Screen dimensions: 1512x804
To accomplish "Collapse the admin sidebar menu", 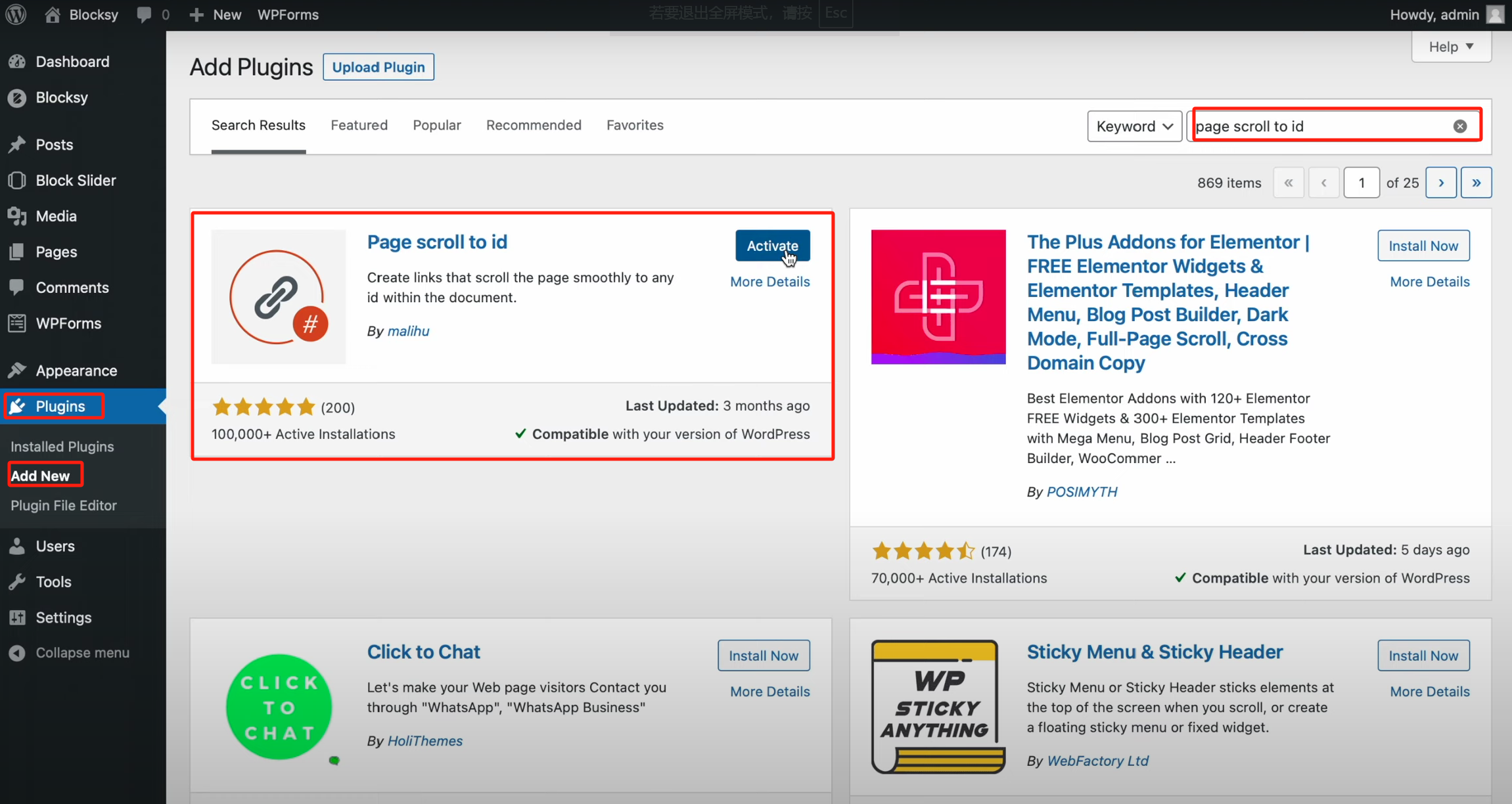I will 82,653.
